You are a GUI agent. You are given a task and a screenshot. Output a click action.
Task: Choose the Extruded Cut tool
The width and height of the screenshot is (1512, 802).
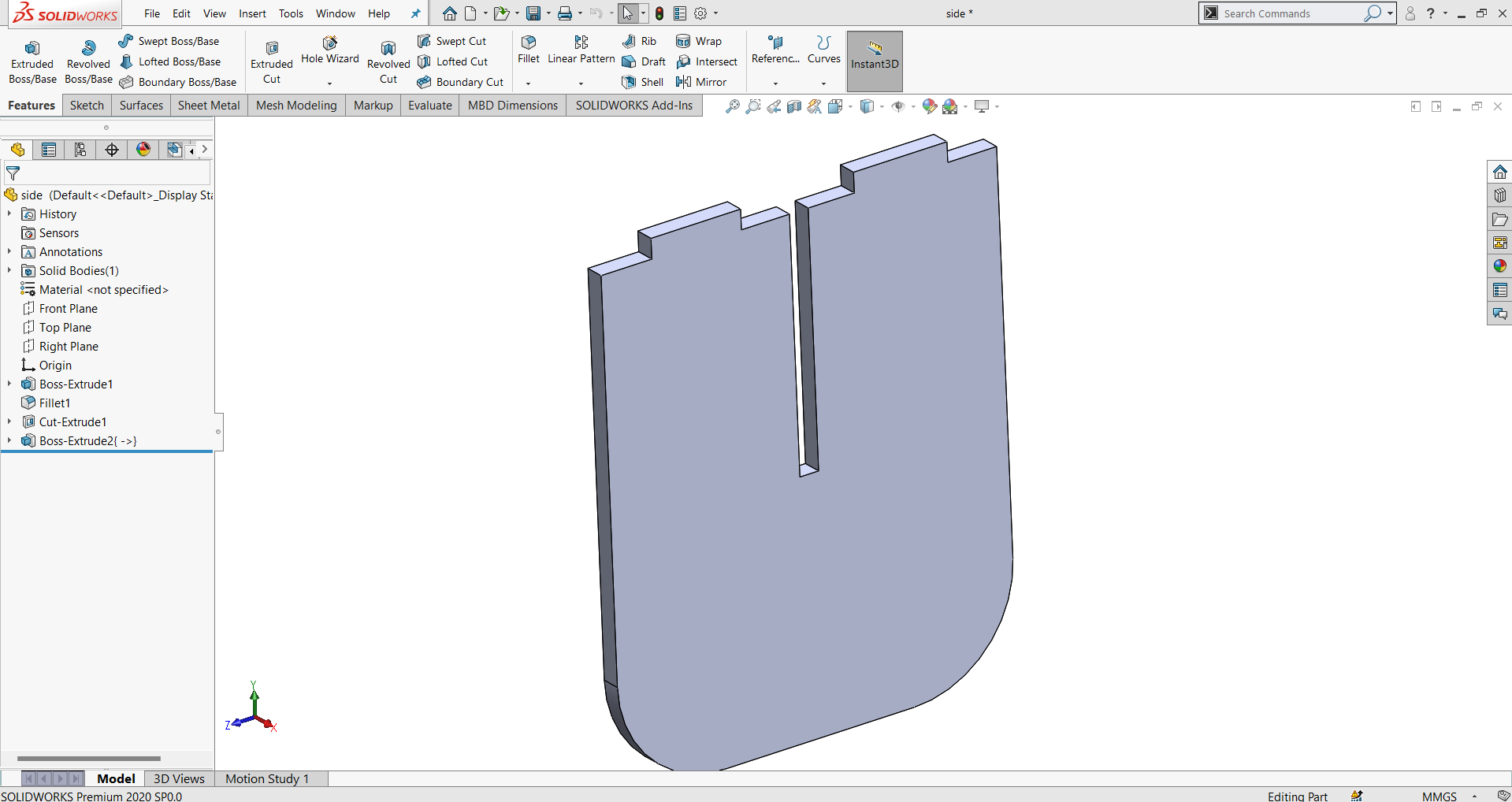(x=272, y=62)
